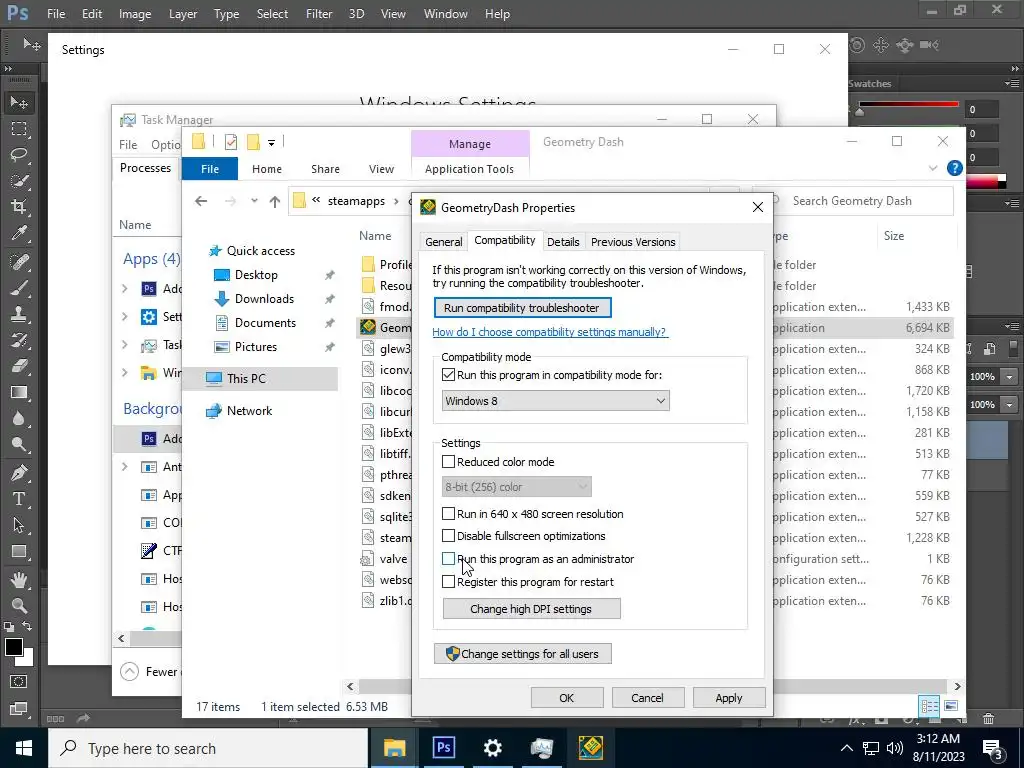Select the Dodge tool
The image size is (1024, 768).
click(x=19, y=445)
